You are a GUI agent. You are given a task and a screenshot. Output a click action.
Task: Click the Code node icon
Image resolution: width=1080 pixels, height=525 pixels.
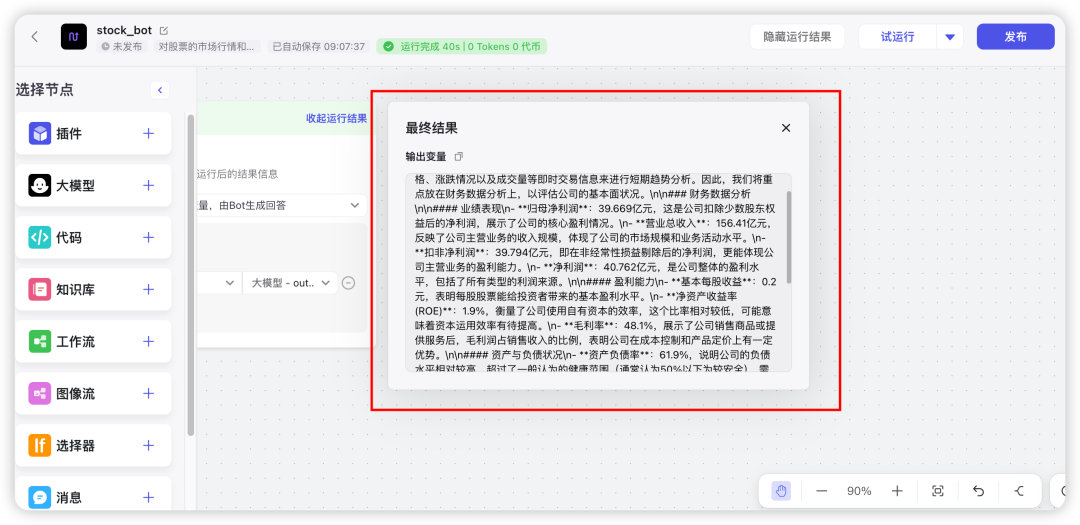pos(39,238)
